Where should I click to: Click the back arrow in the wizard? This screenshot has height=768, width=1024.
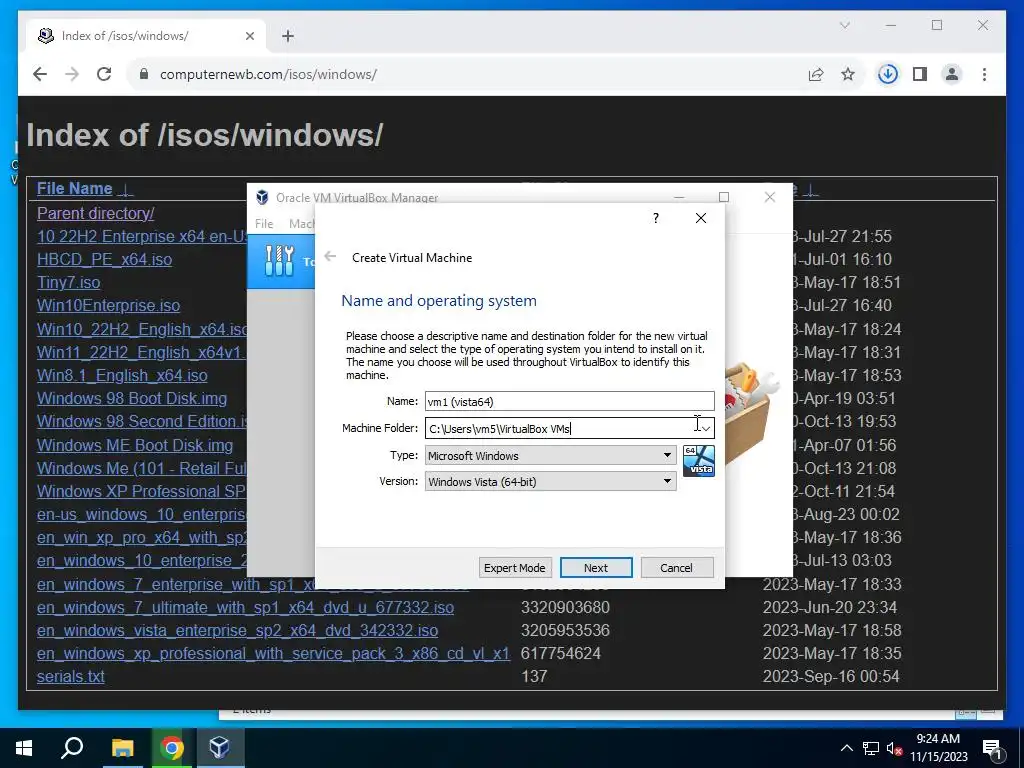(330, 257)
